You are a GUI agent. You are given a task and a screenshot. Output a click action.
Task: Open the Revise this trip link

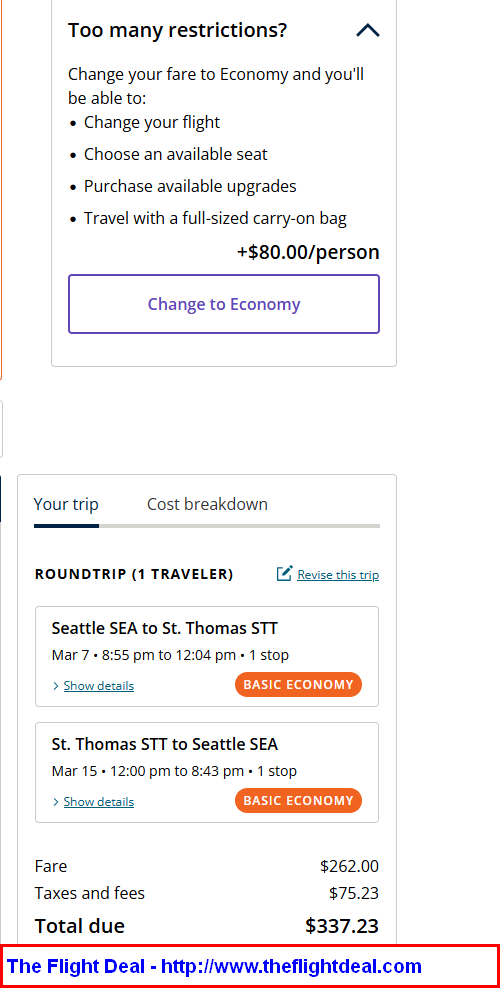point(338,575)
